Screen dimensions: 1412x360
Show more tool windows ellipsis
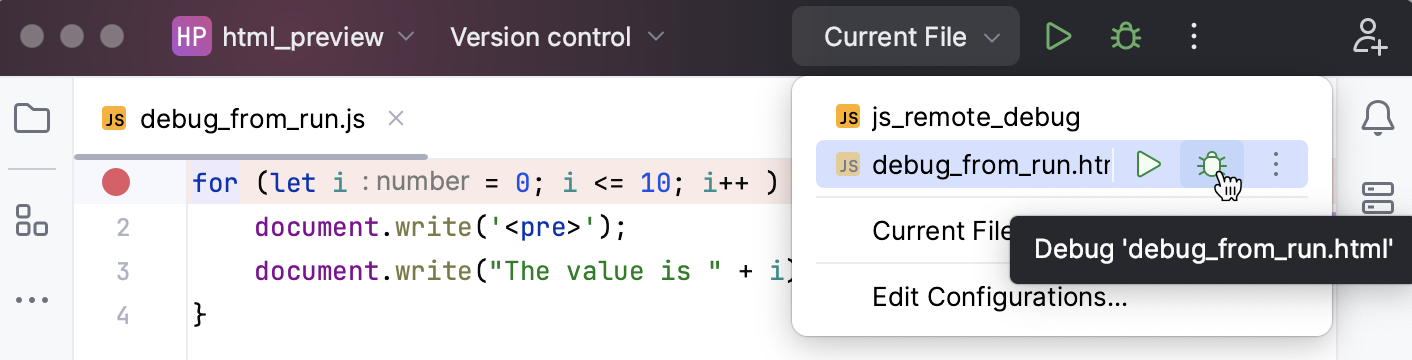point(32,300)
